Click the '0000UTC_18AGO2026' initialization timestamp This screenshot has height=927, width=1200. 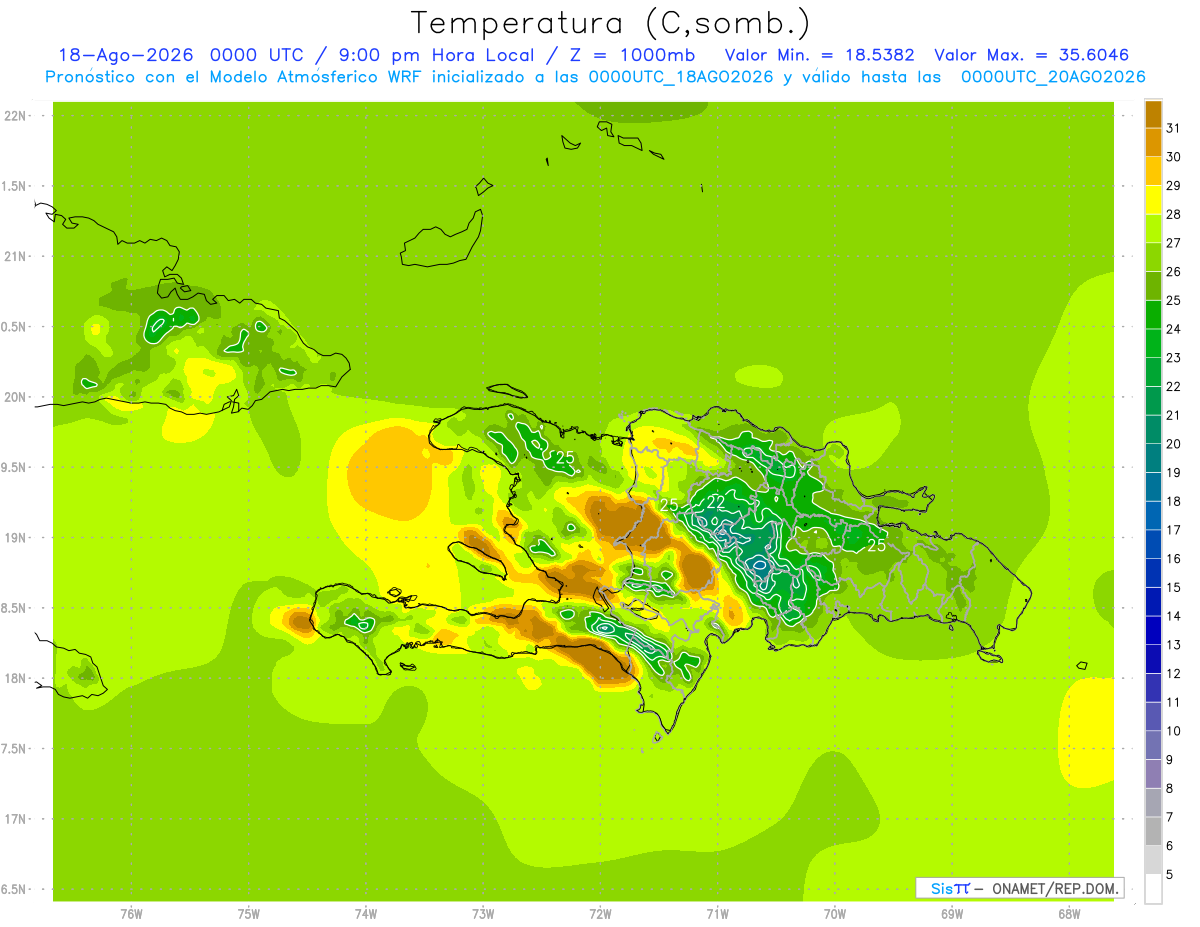pos(681,77)
